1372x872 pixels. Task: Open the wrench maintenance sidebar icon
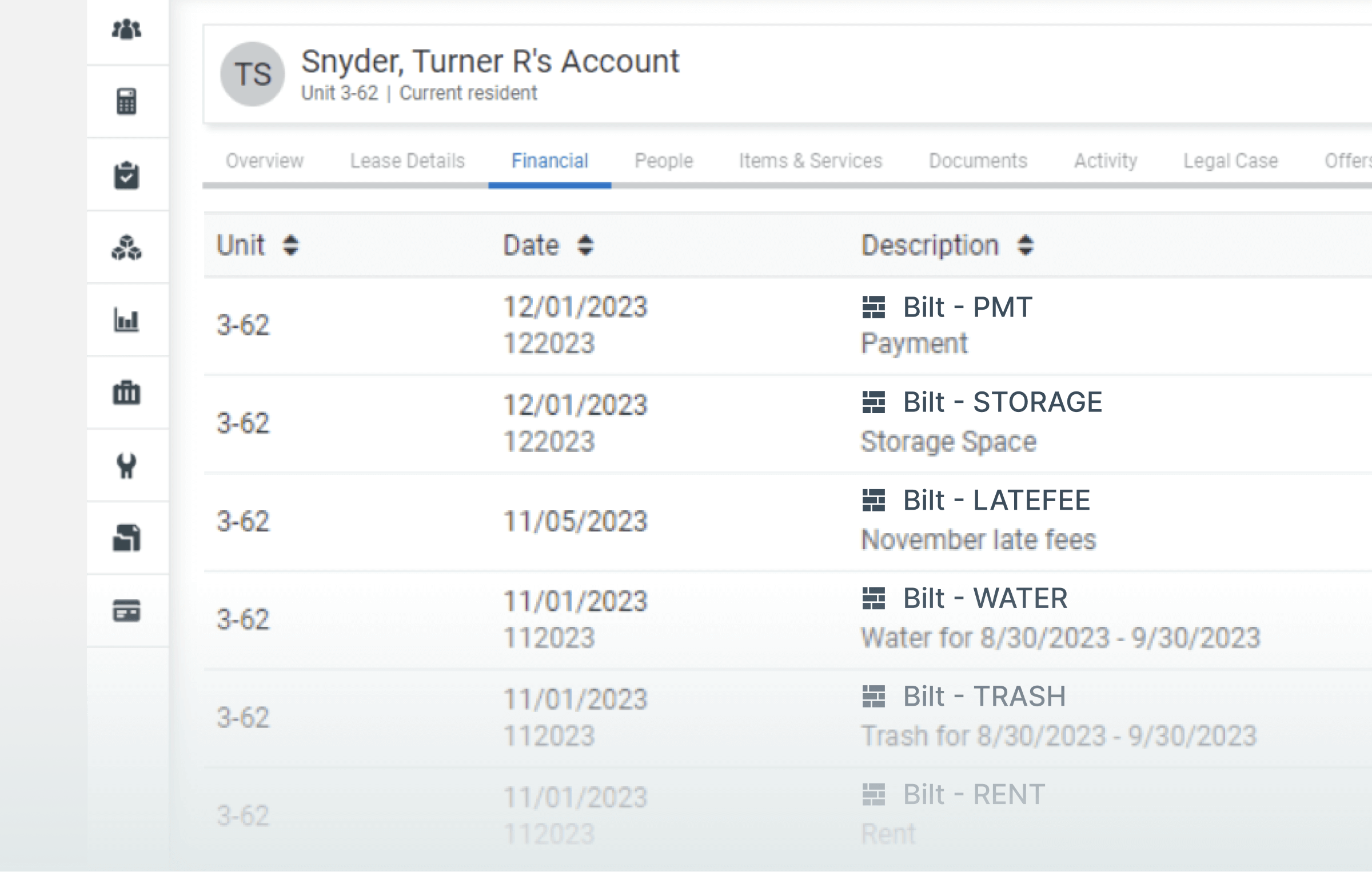coord(126,466)
